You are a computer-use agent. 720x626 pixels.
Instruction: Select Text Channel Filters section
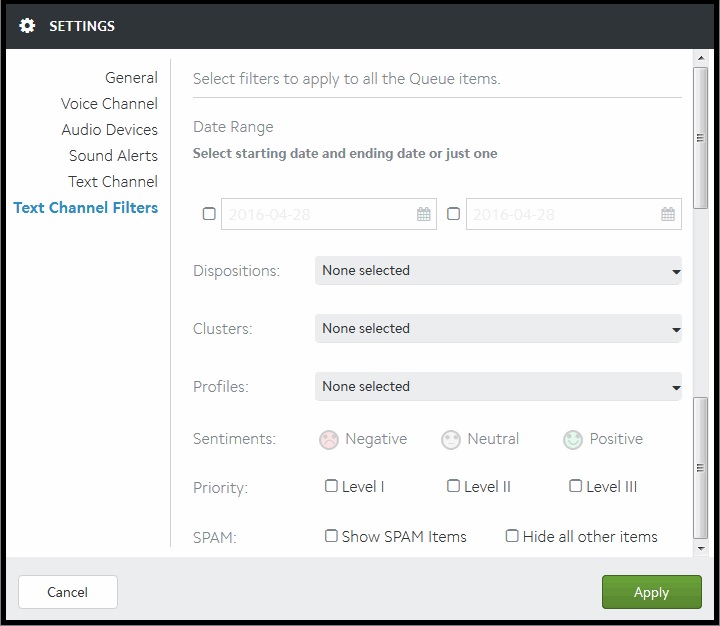coord(85,208)
